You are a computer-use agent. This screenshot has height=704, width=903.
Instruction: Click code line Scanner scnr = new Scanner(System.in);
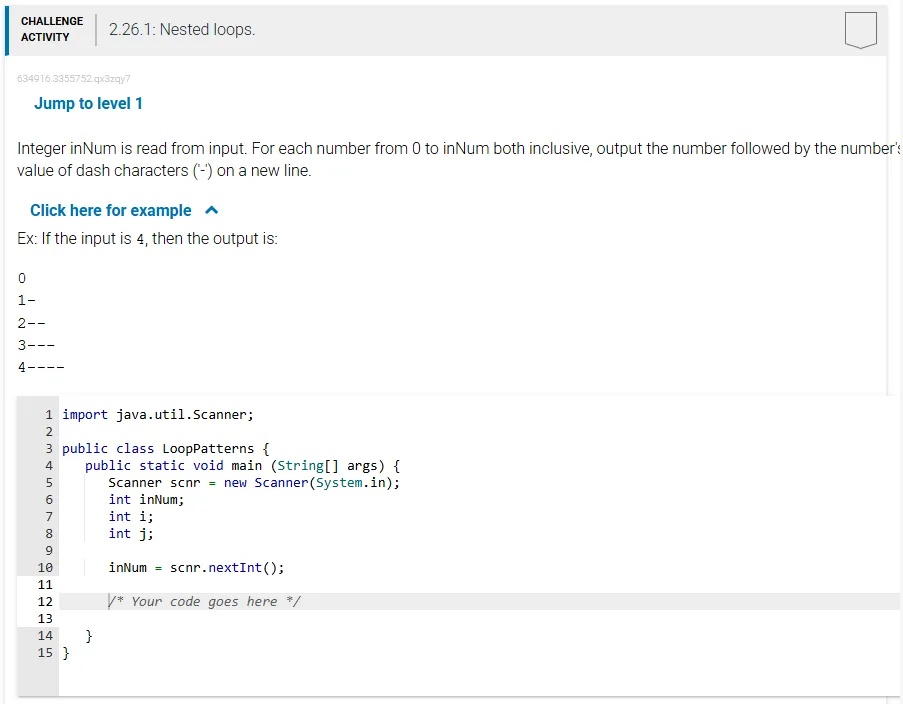coord(254,483)
